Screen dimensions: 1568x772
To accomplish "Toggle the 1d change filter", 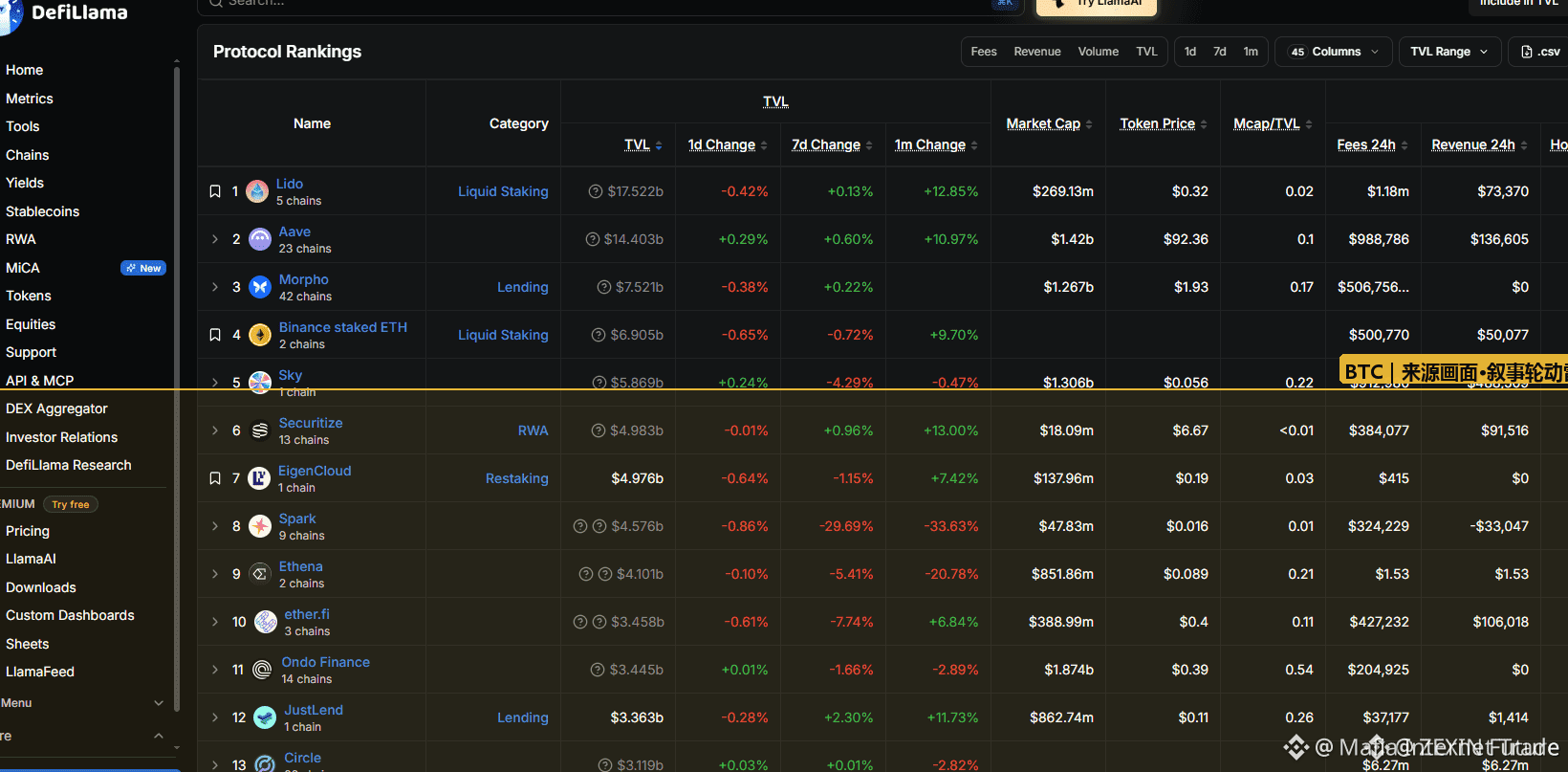I will tap(1190, 52).
